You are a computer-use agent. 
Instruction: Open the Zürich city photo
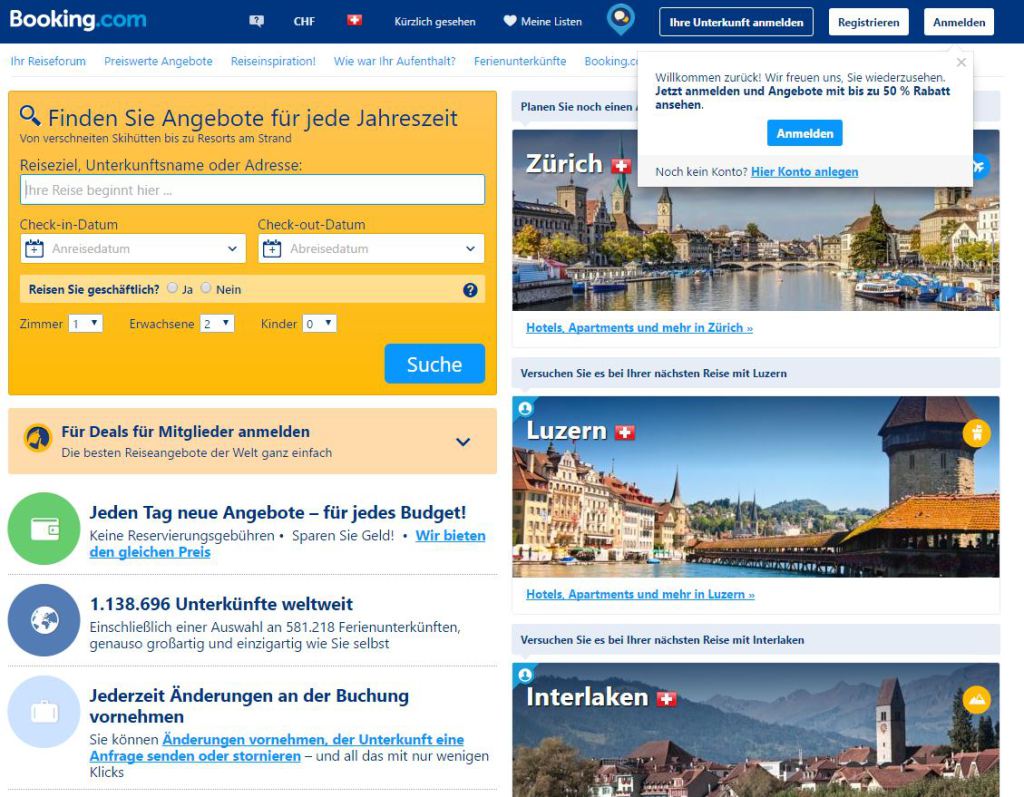click(756, 220)
